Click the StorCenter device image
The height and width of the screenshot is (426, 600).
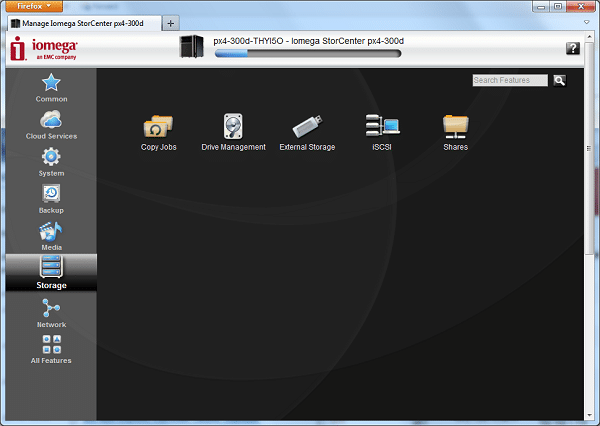tap(191, 46)
